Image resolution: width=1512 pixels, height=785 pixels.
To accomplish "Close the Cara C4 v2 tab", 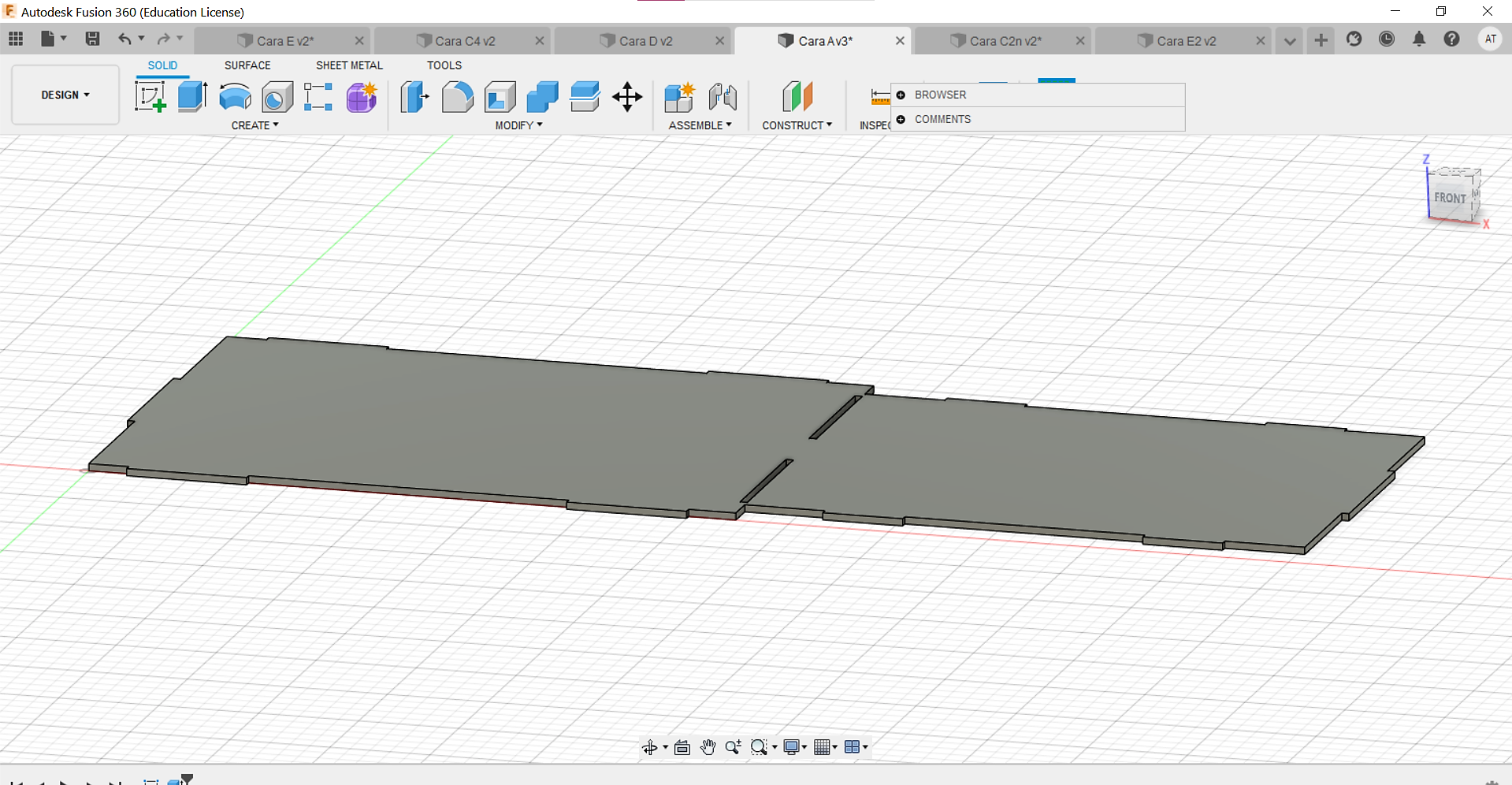I will [540, 41].
